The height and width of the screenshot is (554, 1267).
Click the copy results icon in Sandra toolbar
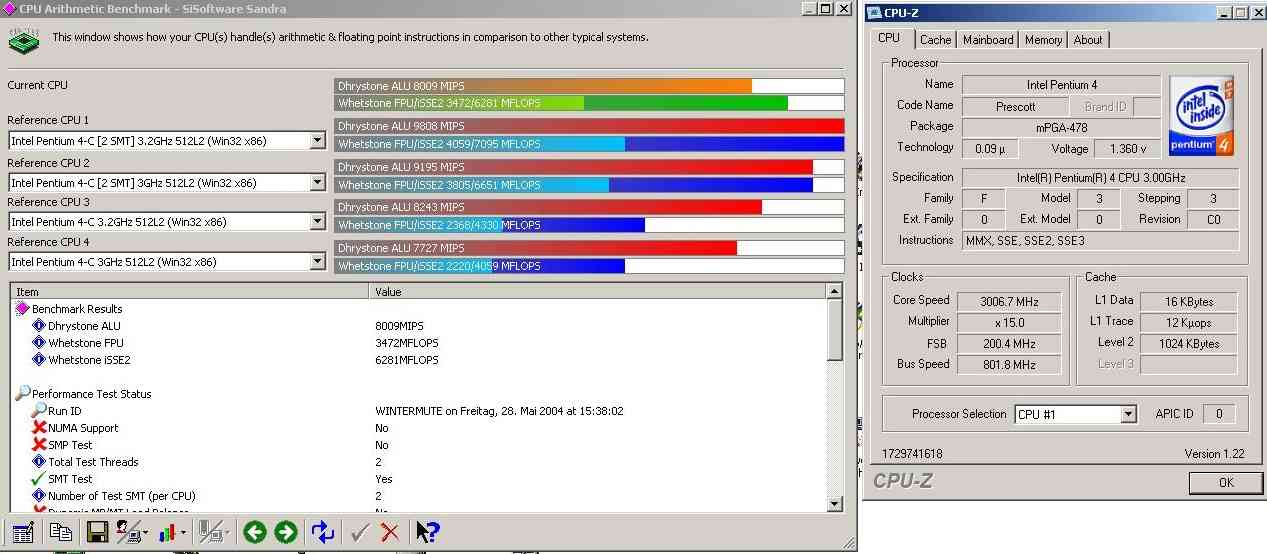(x=61, y=532)
